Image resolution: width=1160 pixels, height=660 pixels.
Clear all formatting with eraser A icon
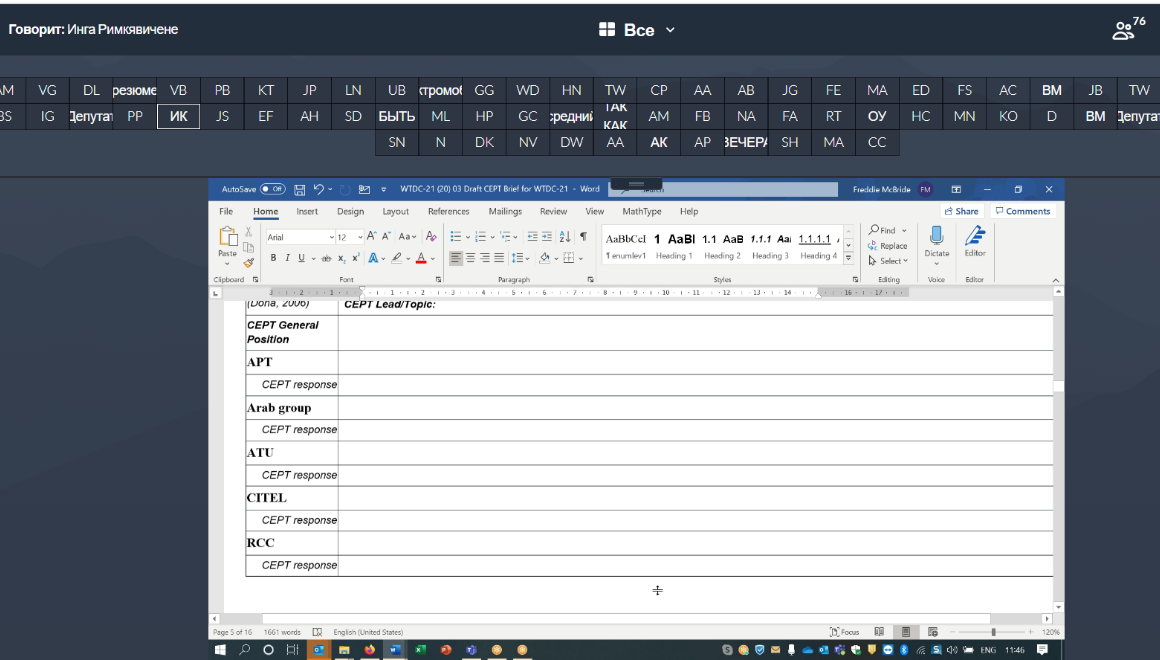431,237
